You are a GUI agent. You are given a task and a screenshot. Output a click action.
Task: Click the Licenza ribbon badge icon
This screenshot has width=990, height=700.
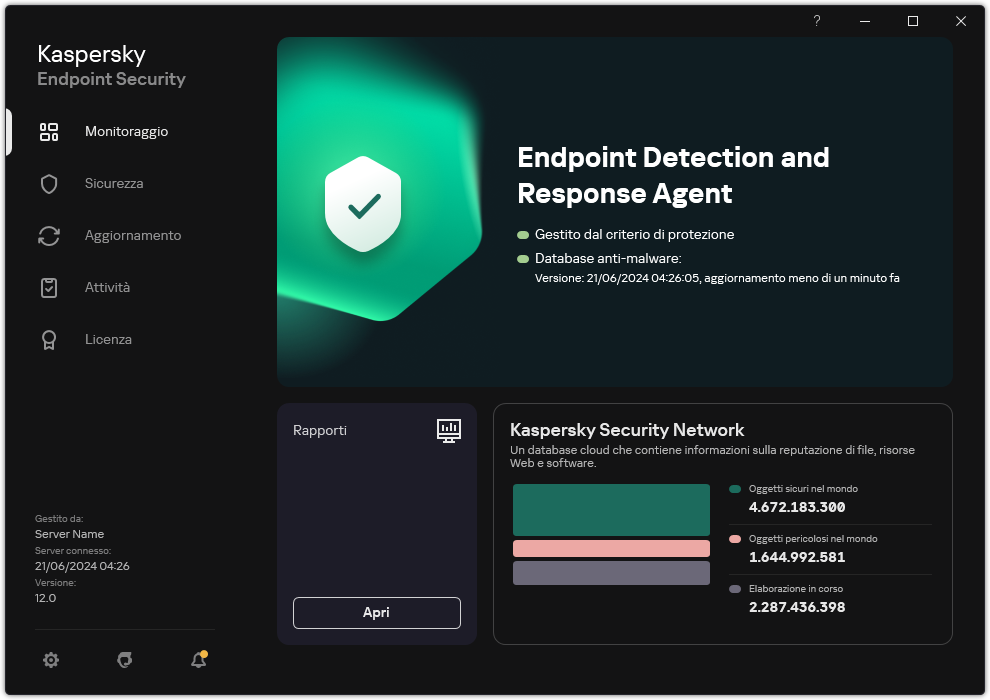pyautogui.click(x=49, y=340)
